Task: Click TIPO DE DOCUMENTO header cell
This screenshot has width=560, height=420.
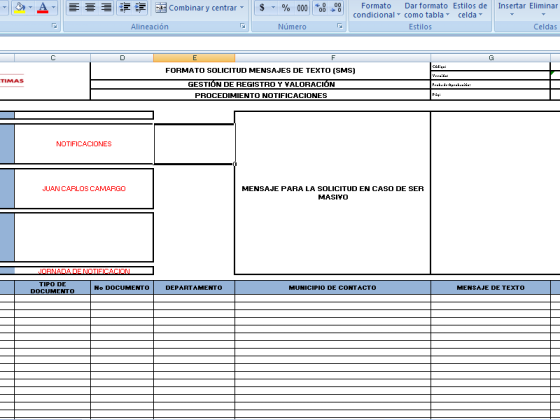Action: [52, 288]
